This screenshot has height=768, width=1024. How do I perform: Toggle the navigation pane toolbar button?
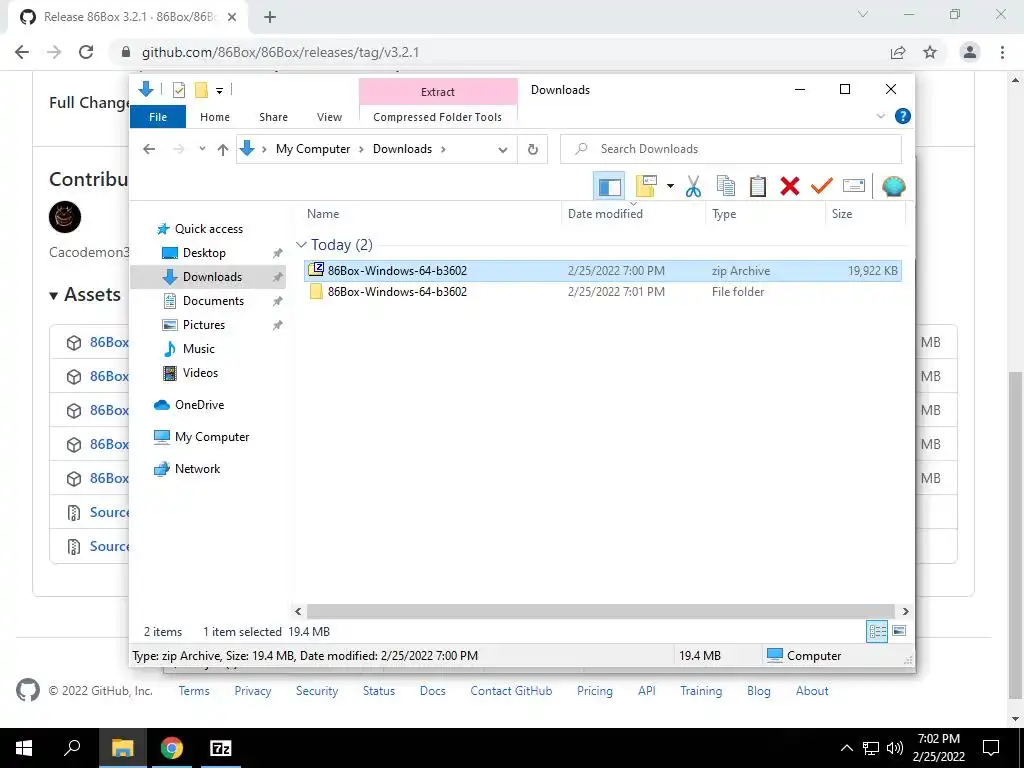(x=609, y=187)
